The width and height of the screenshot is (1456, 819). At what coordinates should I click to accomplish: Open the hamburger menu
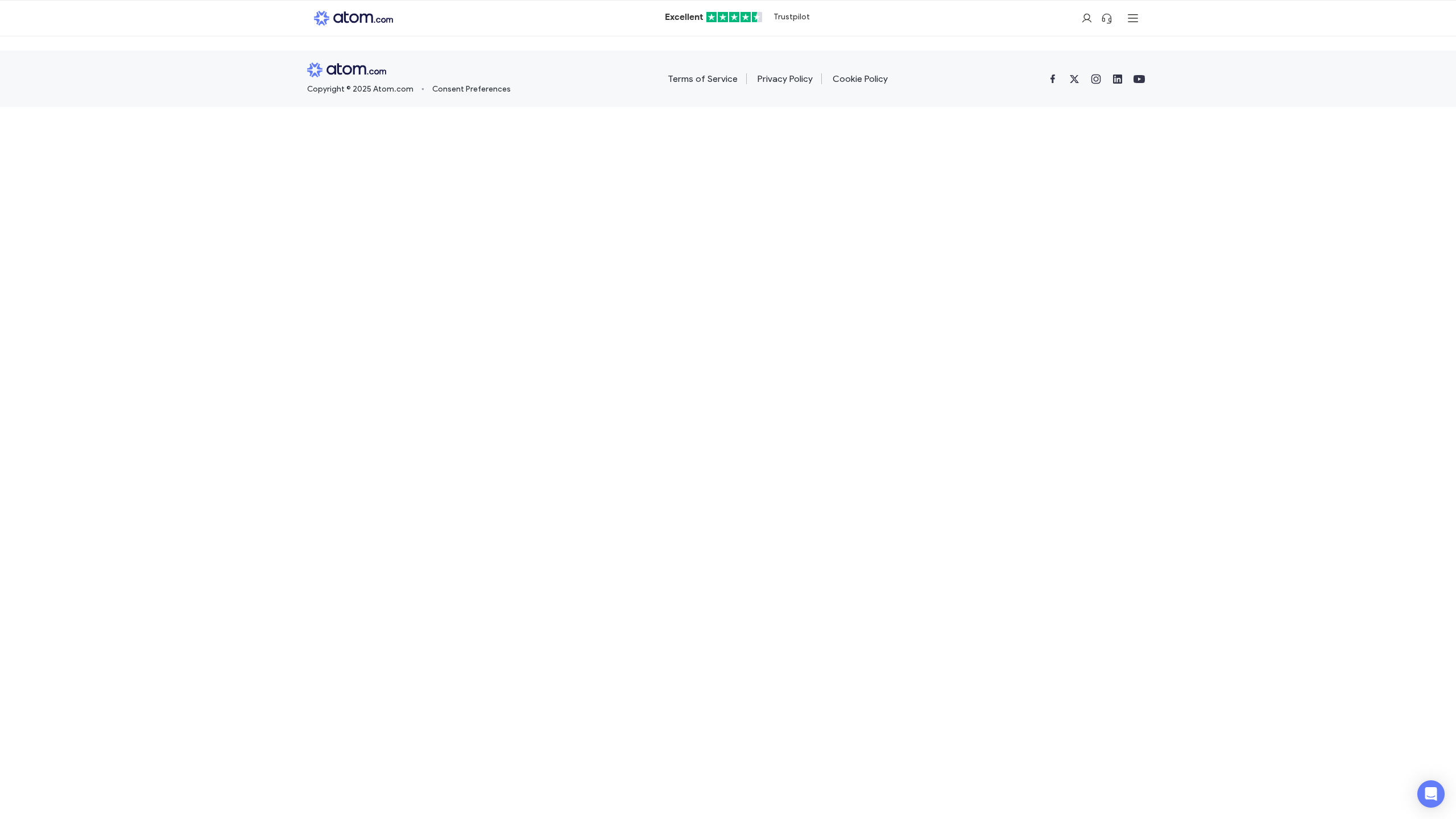click(1133, 18)
